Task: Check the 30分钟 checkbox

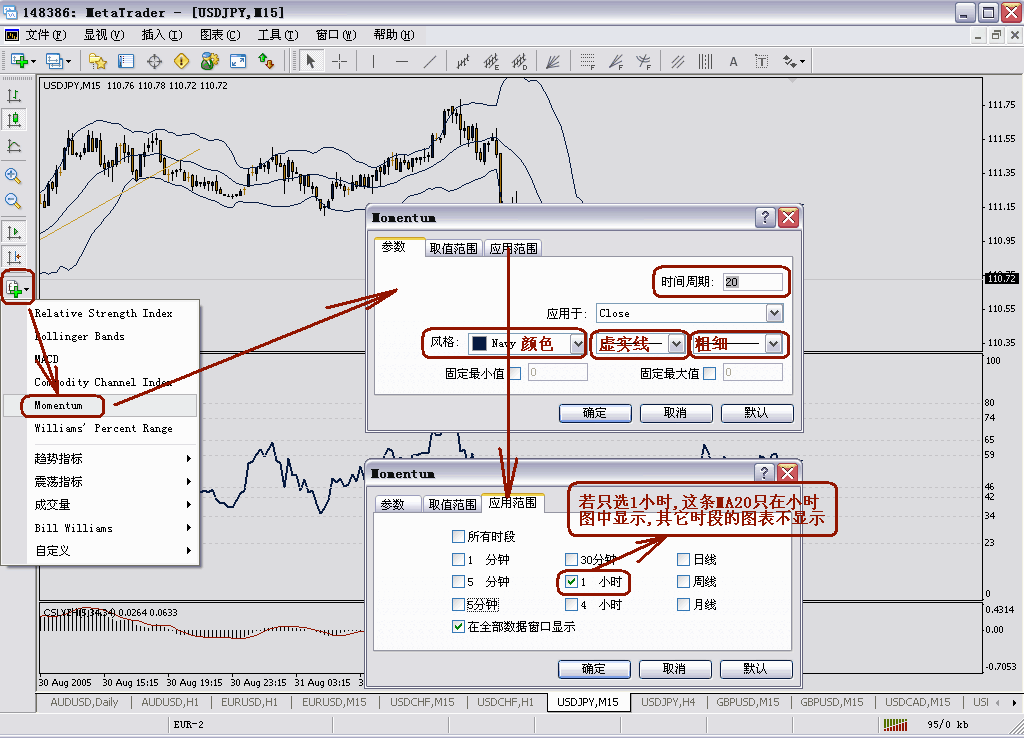Action: coord(571,559)
